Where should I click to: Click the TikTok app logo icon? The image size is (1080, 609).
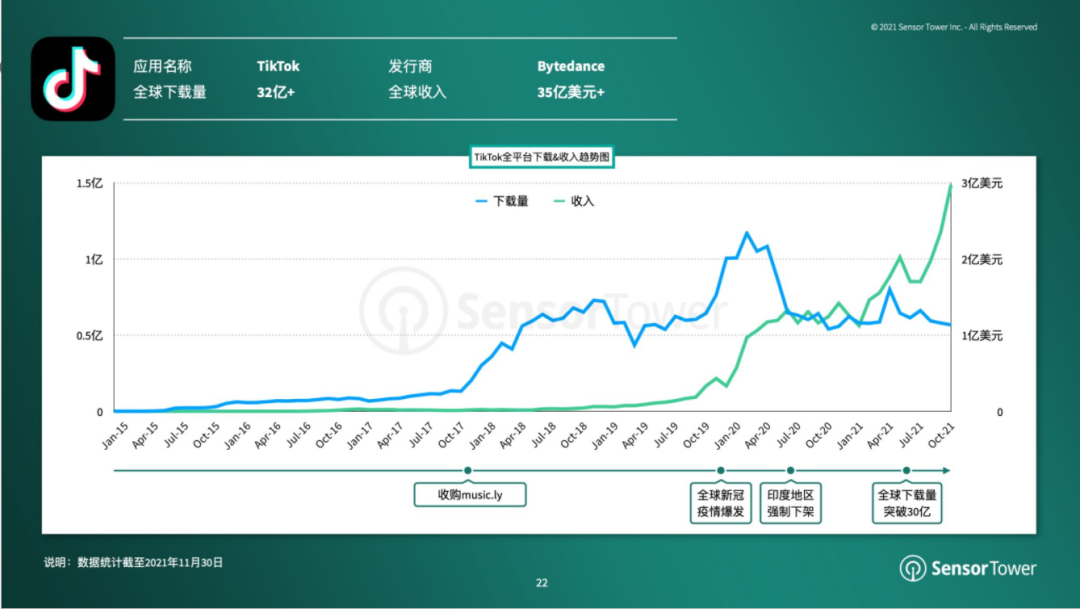73,79
